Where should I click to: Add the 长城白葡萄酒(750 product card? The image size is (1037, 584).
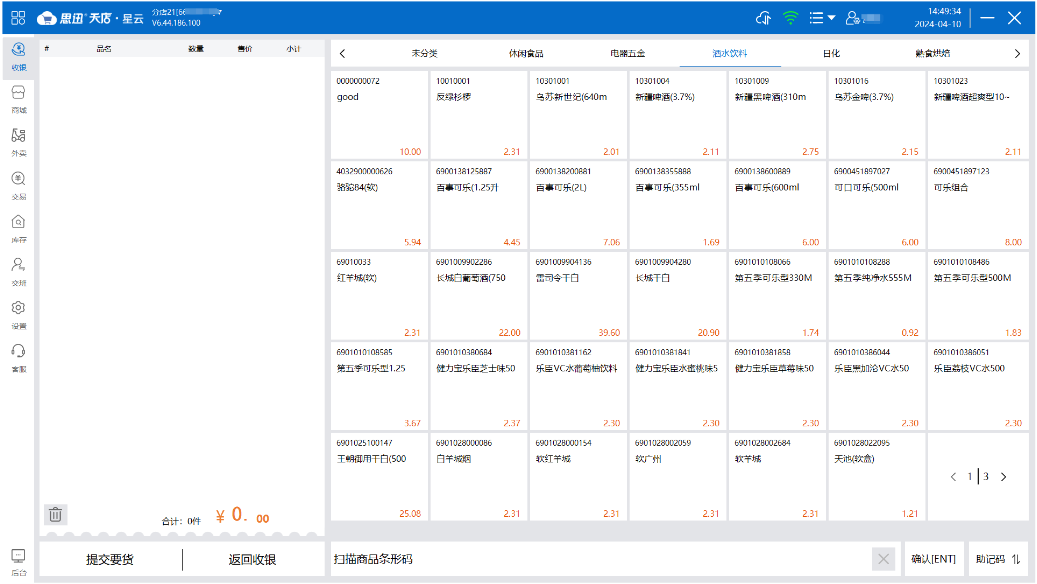pyautogui.click(x=479, y=296)
